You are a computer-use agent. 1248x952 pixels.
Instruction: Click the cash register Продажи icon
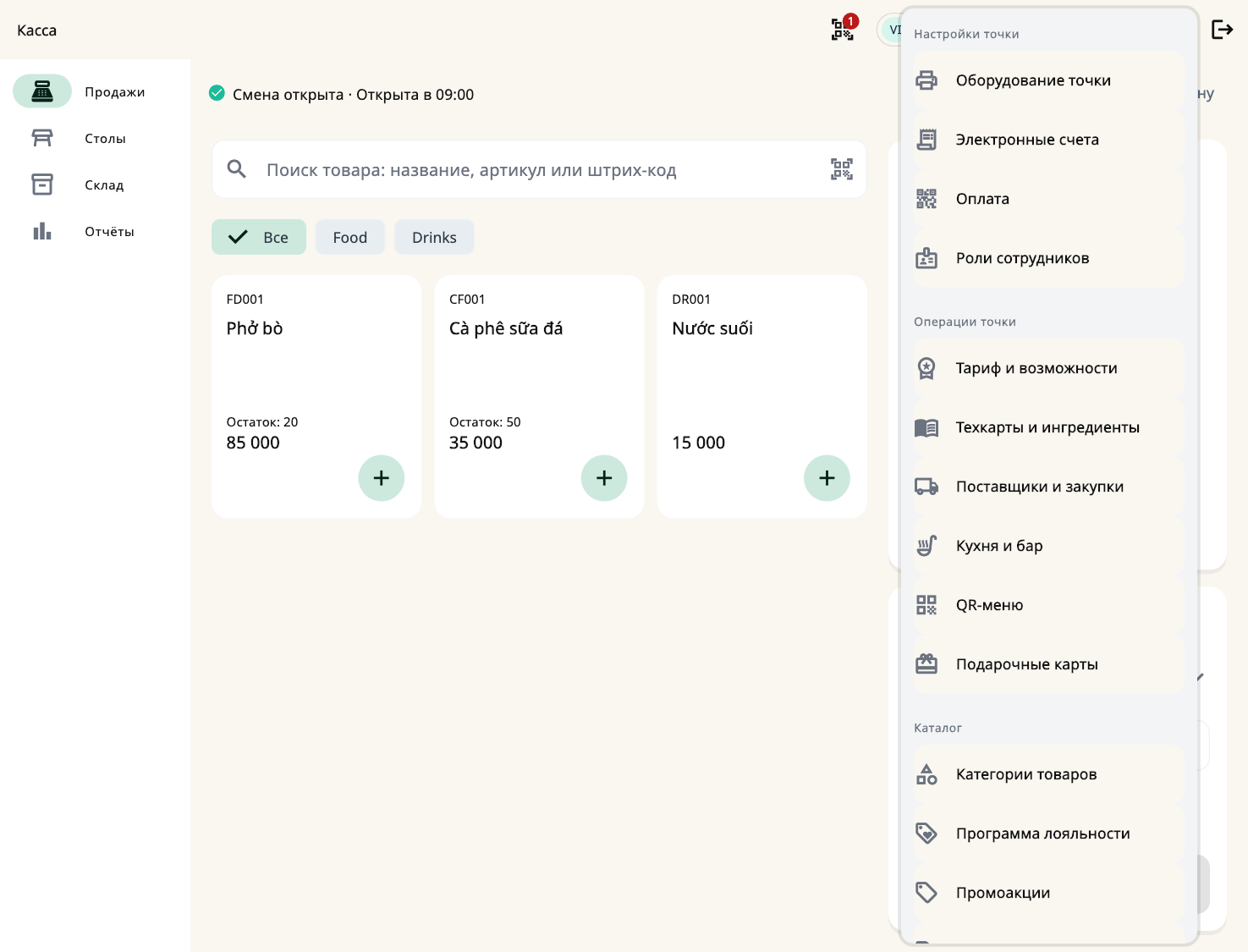coord(42,91)
